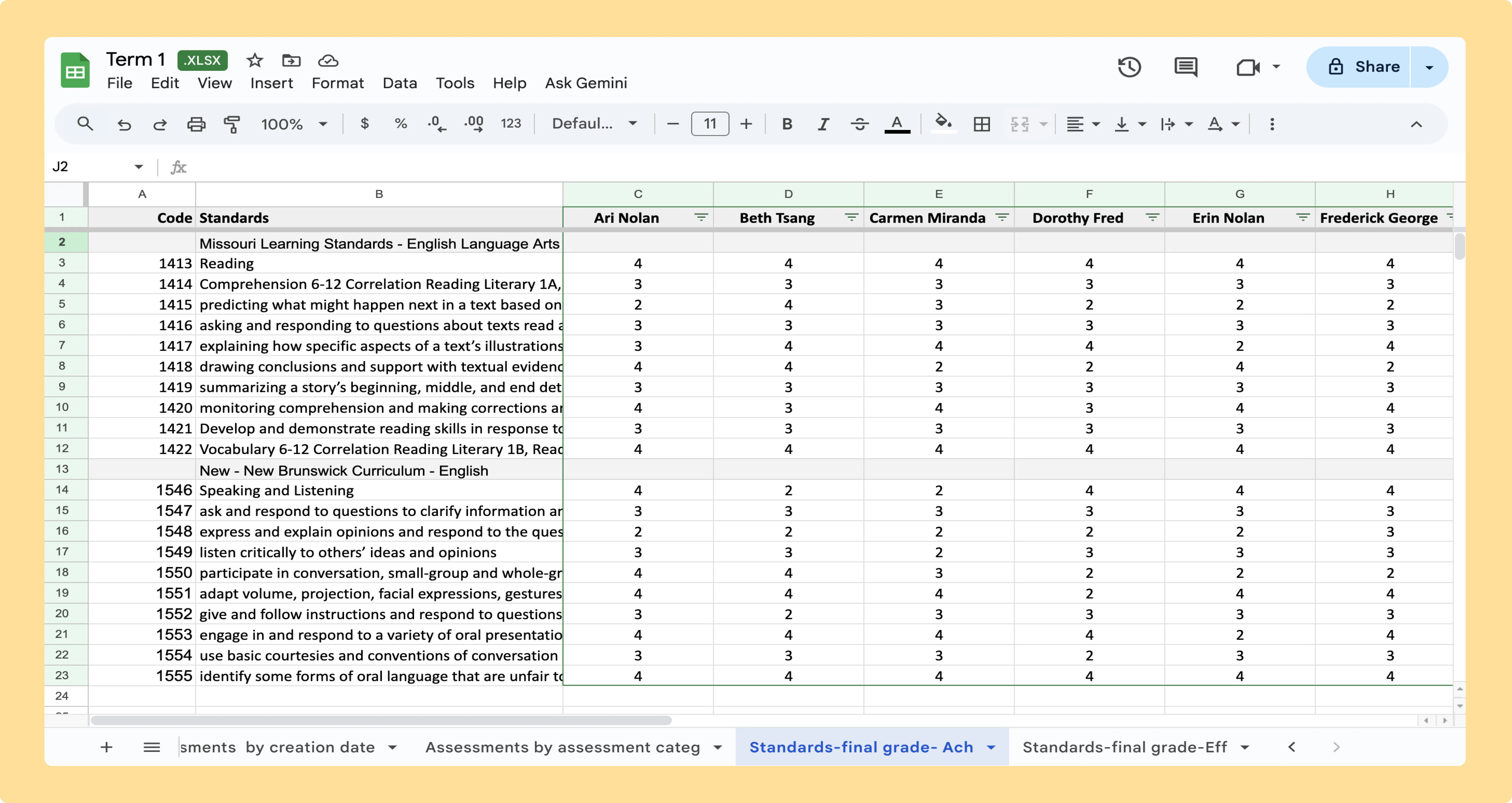Expand horizontal align options

[1095, 124]
